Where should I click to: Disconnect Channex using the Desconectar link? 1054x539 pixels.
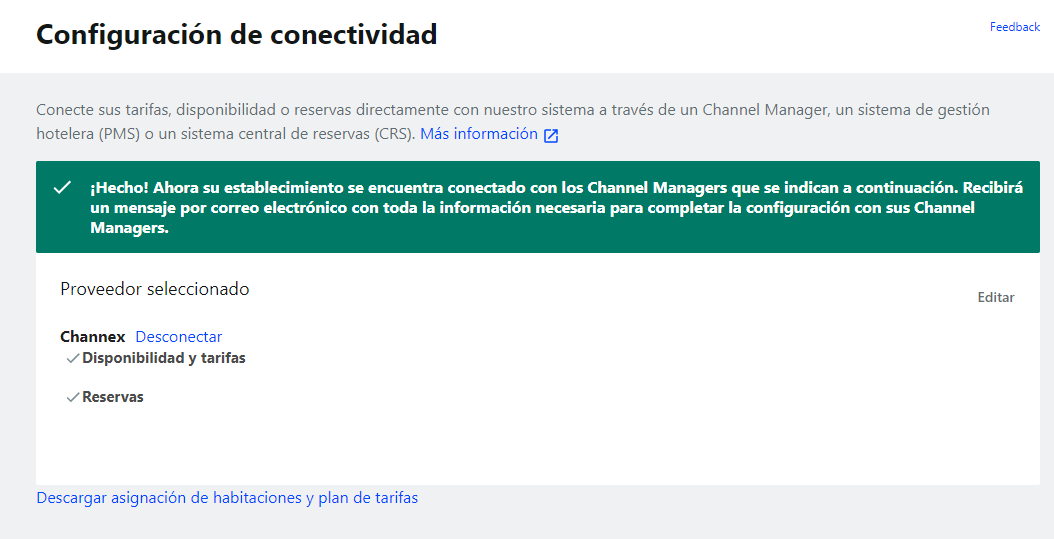click(x=179, y=337)
